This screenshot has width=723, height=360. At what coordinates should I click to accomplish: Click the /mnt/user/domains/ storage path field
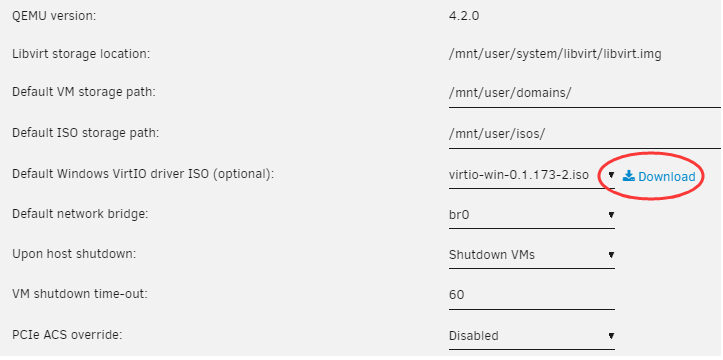click(584, 94)
